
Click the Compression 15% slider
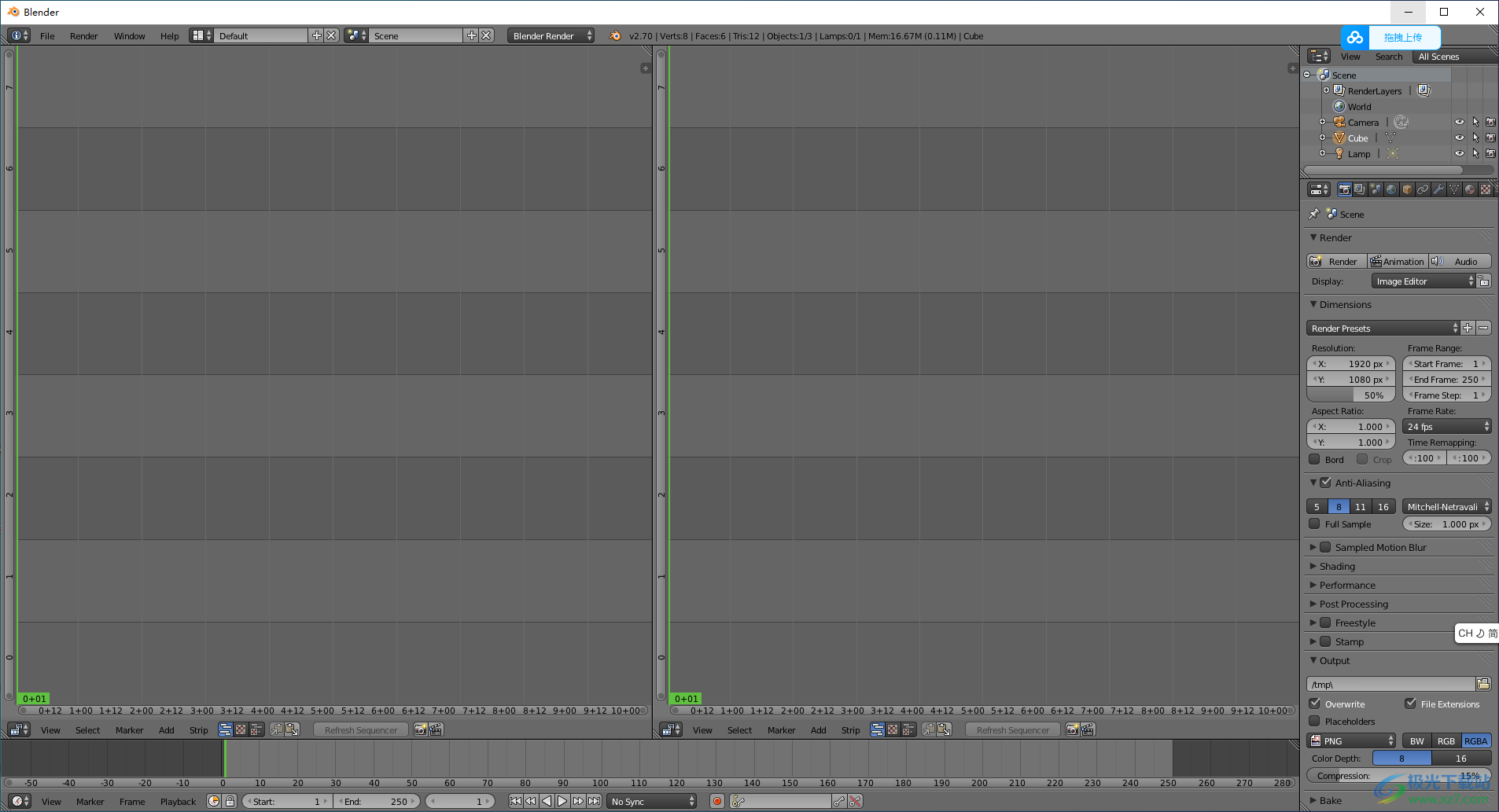[x=1399, y=775]
